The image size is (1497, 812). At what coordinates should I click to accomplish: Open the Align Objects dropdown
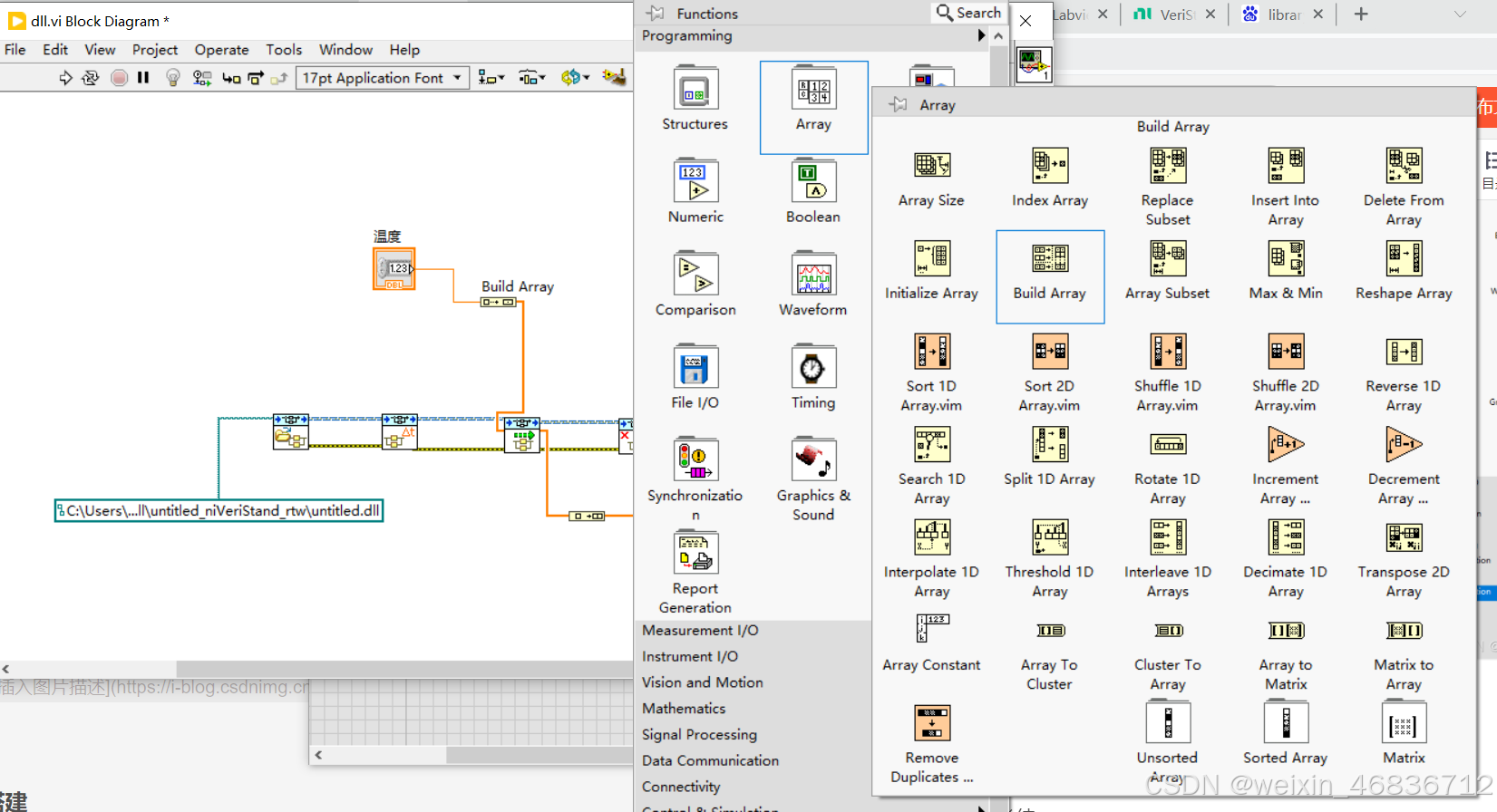click(491, 78)
